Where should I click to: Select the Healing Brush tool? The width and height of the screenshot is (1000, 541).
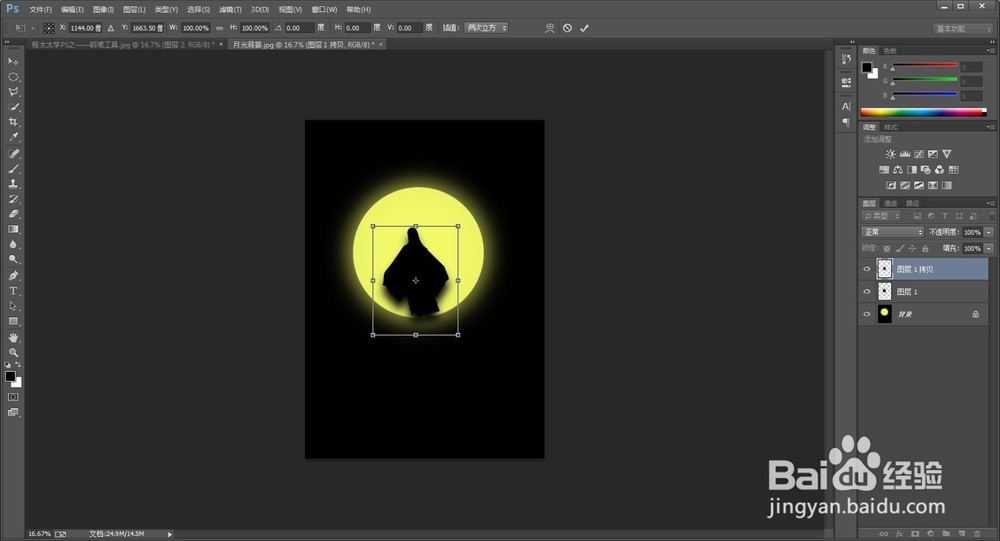(x=13, y=154)
